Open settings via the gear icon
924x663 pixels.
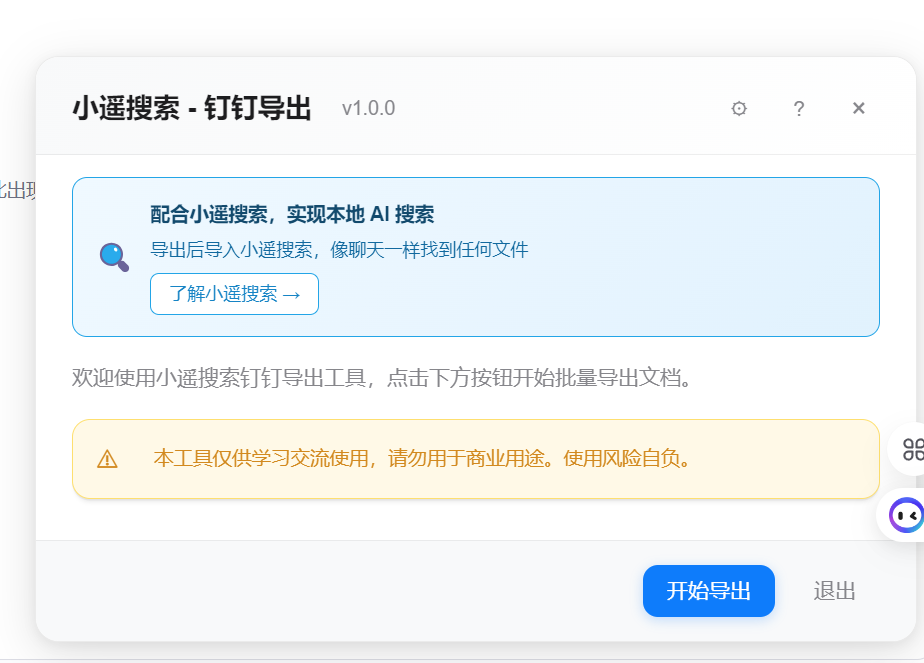pos(739,109)
